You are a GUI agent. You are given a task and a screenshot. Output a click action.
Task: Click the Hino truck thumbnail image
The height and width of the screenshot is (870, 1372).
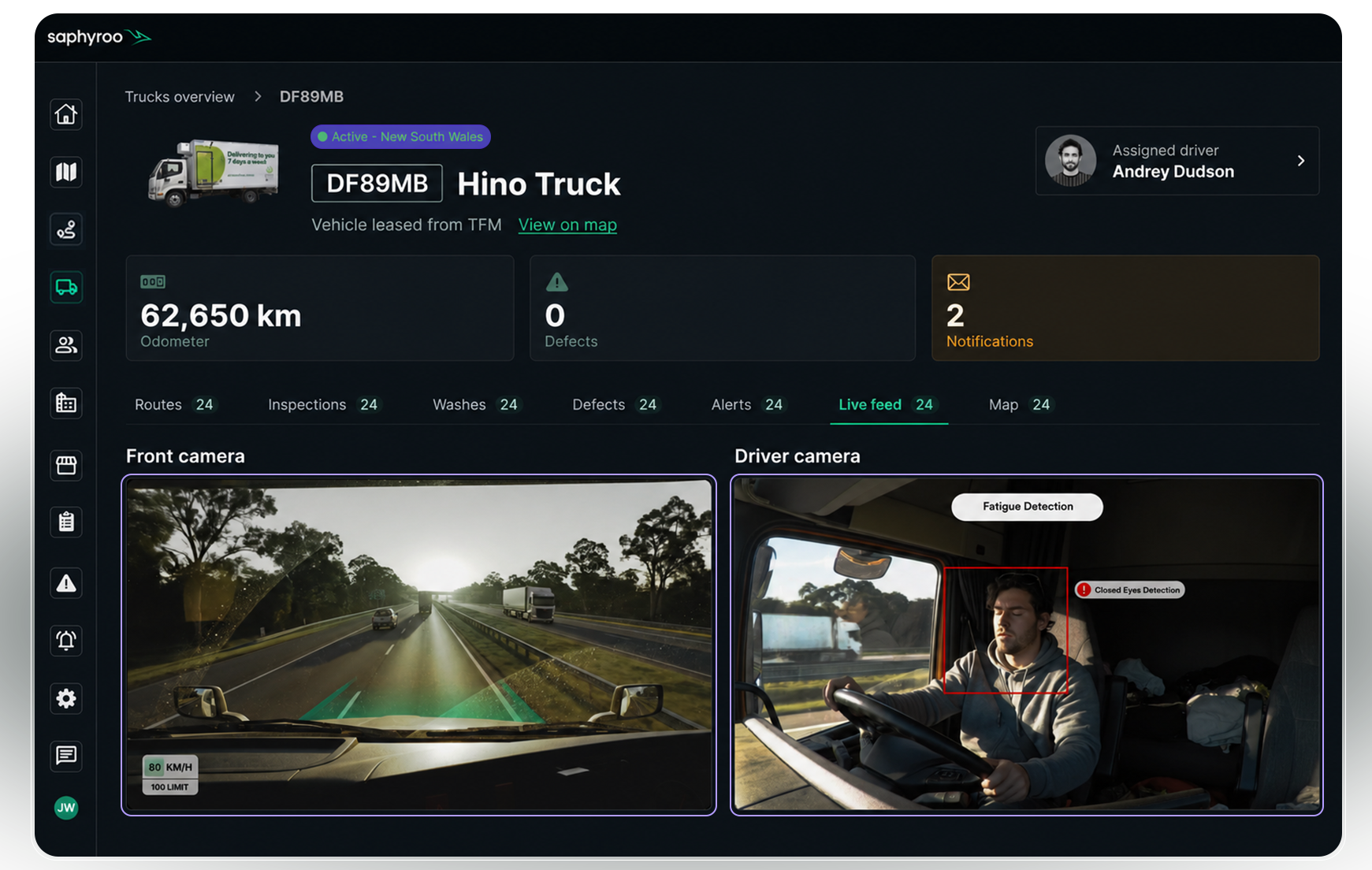[x=214, y=173]
